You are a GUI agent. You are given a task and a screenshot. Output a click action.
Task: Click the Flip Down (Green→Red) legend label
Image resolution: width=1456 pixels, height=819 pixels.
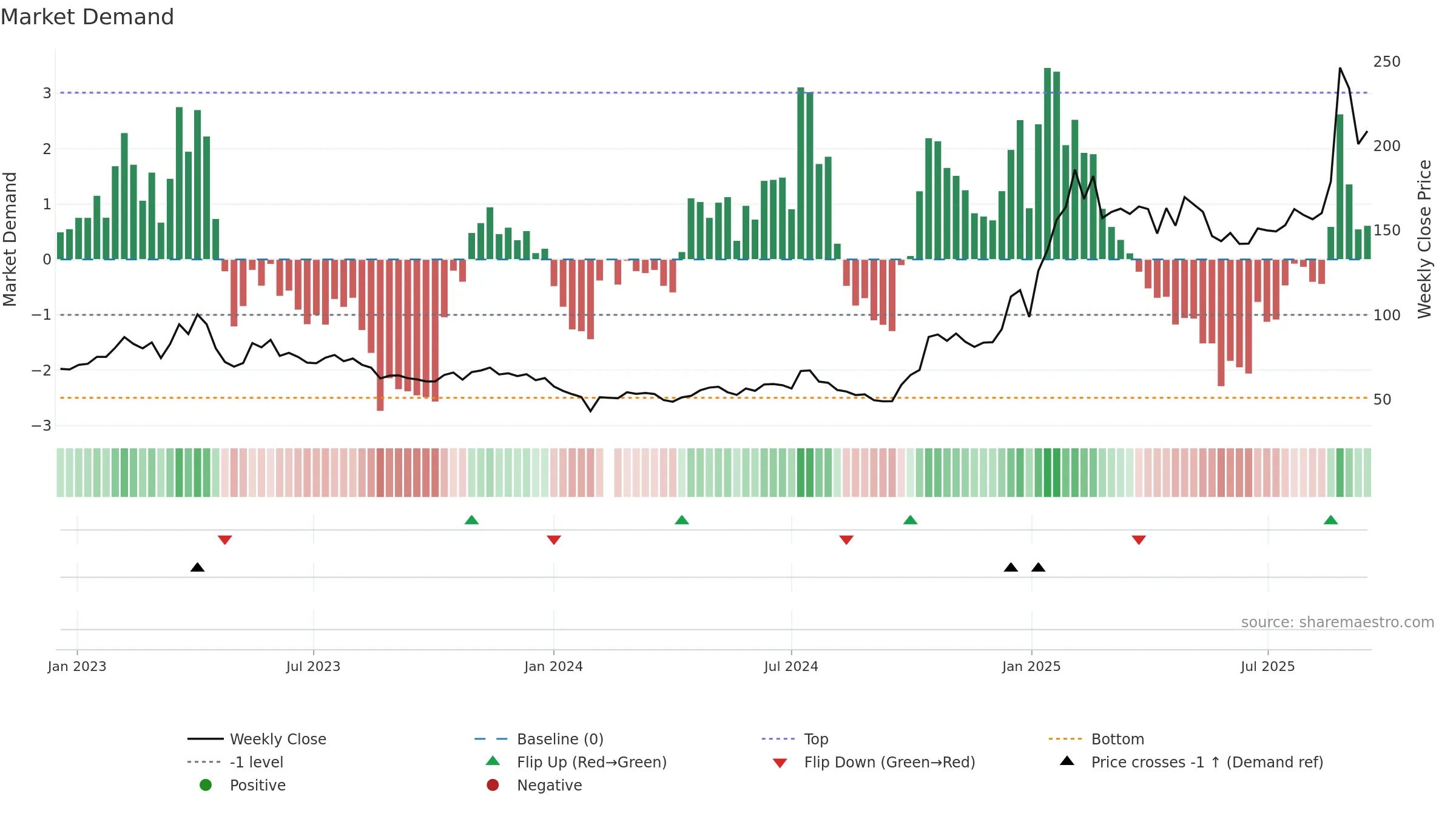pos(889,762)
